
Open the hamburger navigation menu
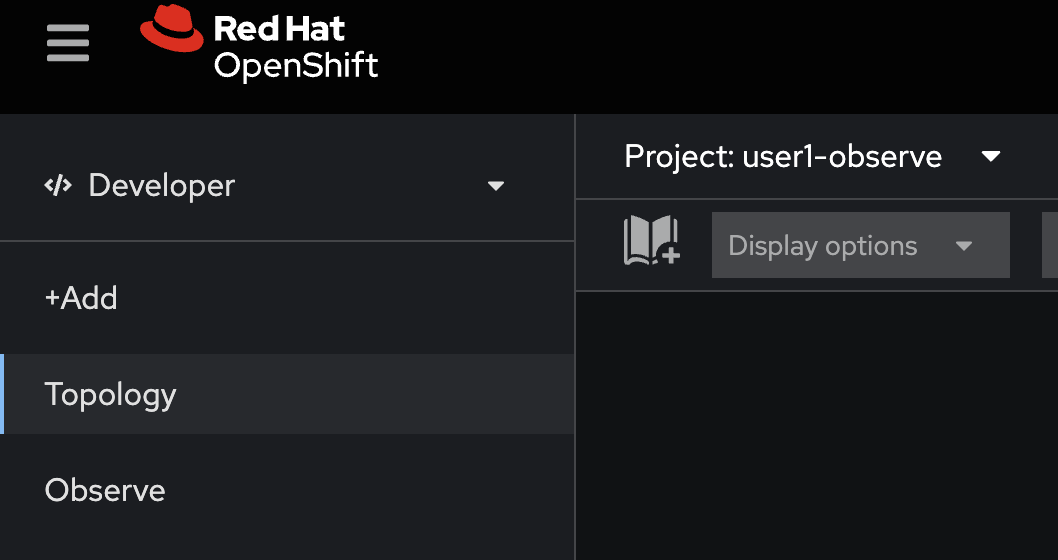coord(67,43)
